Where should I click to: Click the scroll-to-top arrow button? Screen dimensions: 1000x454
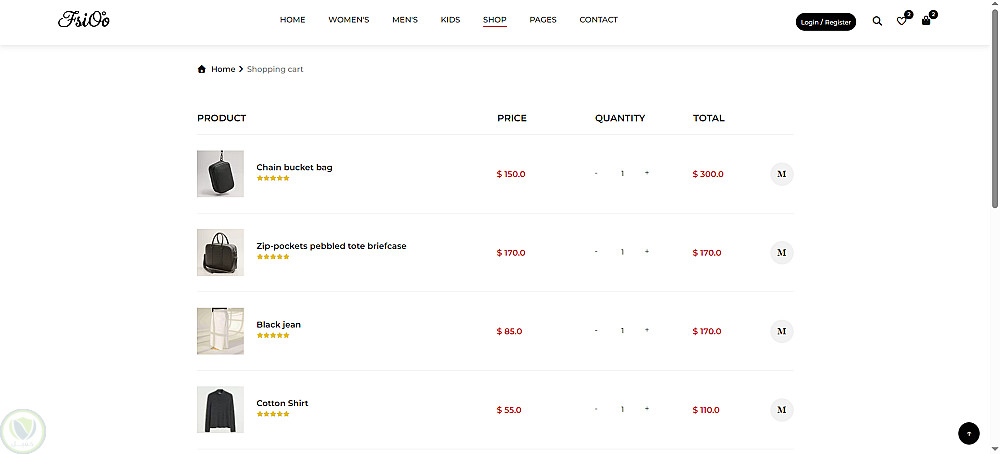pyautogui.click(x=968, y=433)
